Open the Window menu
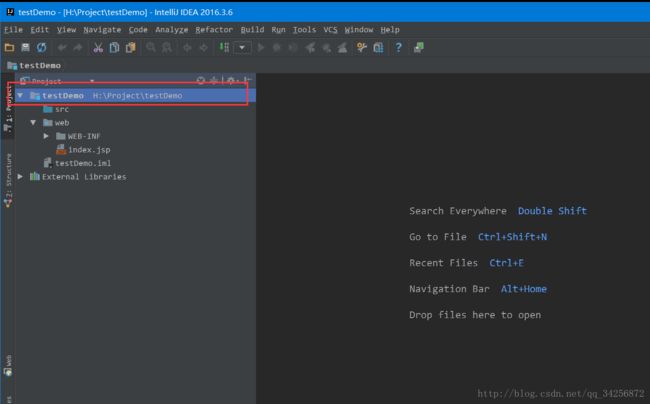 pos(359,30)
